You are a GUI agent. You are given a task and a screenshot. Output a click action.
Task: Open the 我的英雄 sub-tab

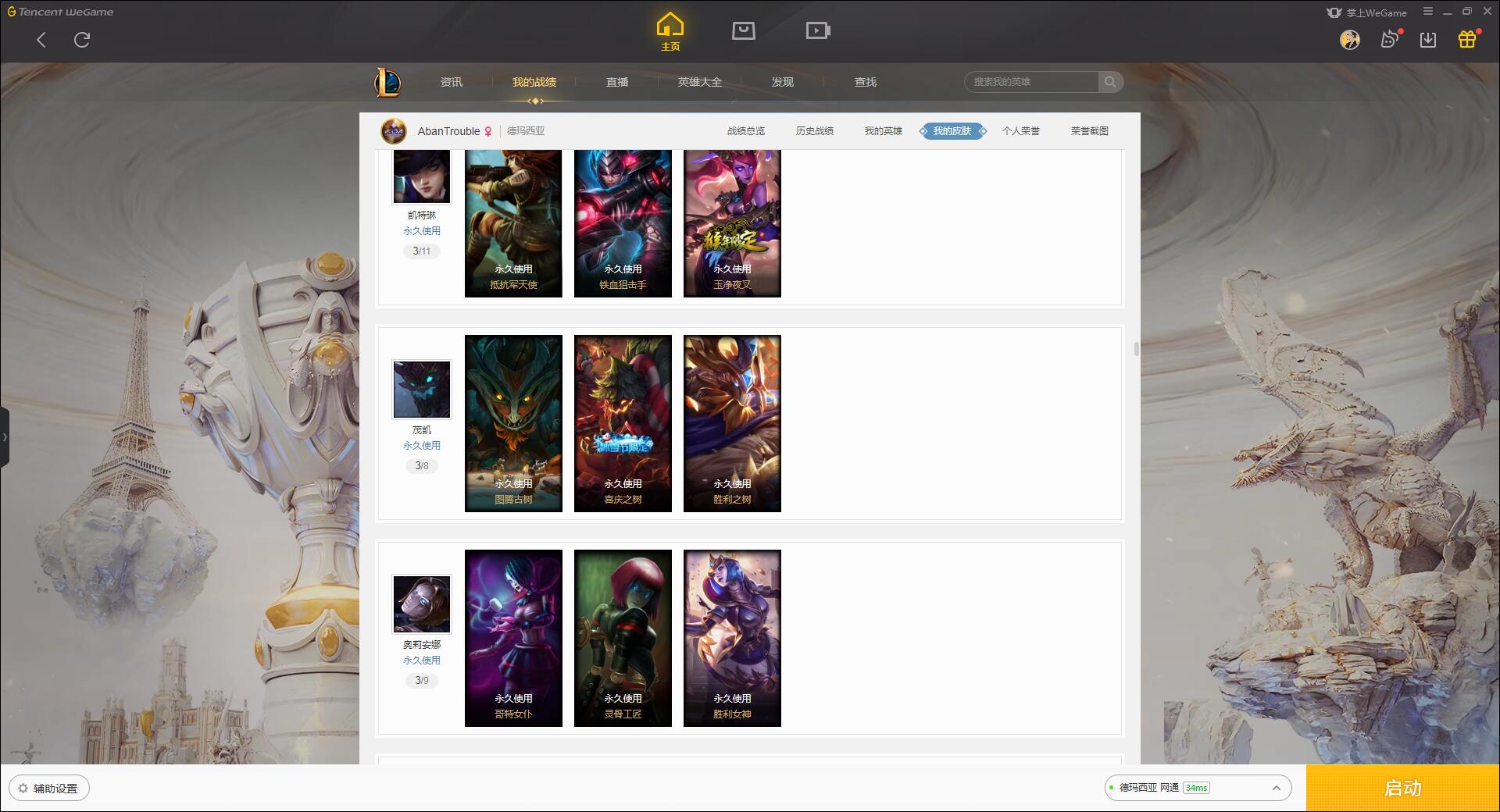[884, 131]
